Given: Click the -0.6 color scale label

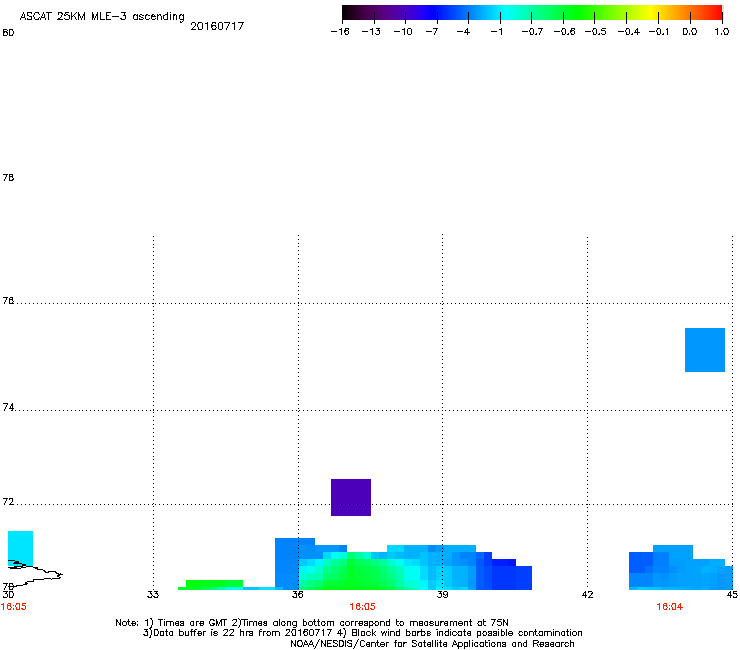Looking at the screenshot, I should point(564,32).
